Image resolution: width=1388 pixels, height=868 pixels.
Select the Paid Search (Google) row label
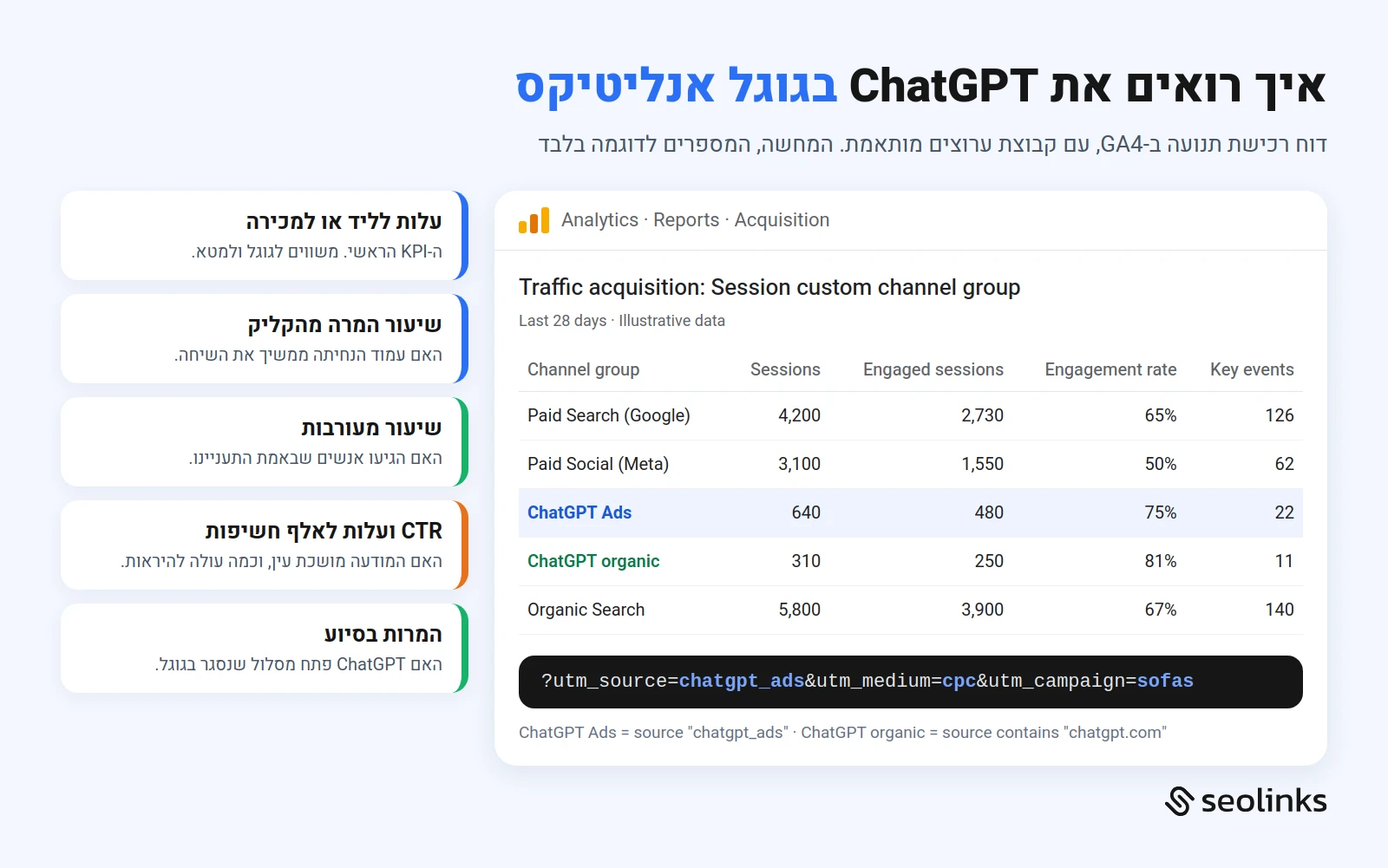click(608, 415)
